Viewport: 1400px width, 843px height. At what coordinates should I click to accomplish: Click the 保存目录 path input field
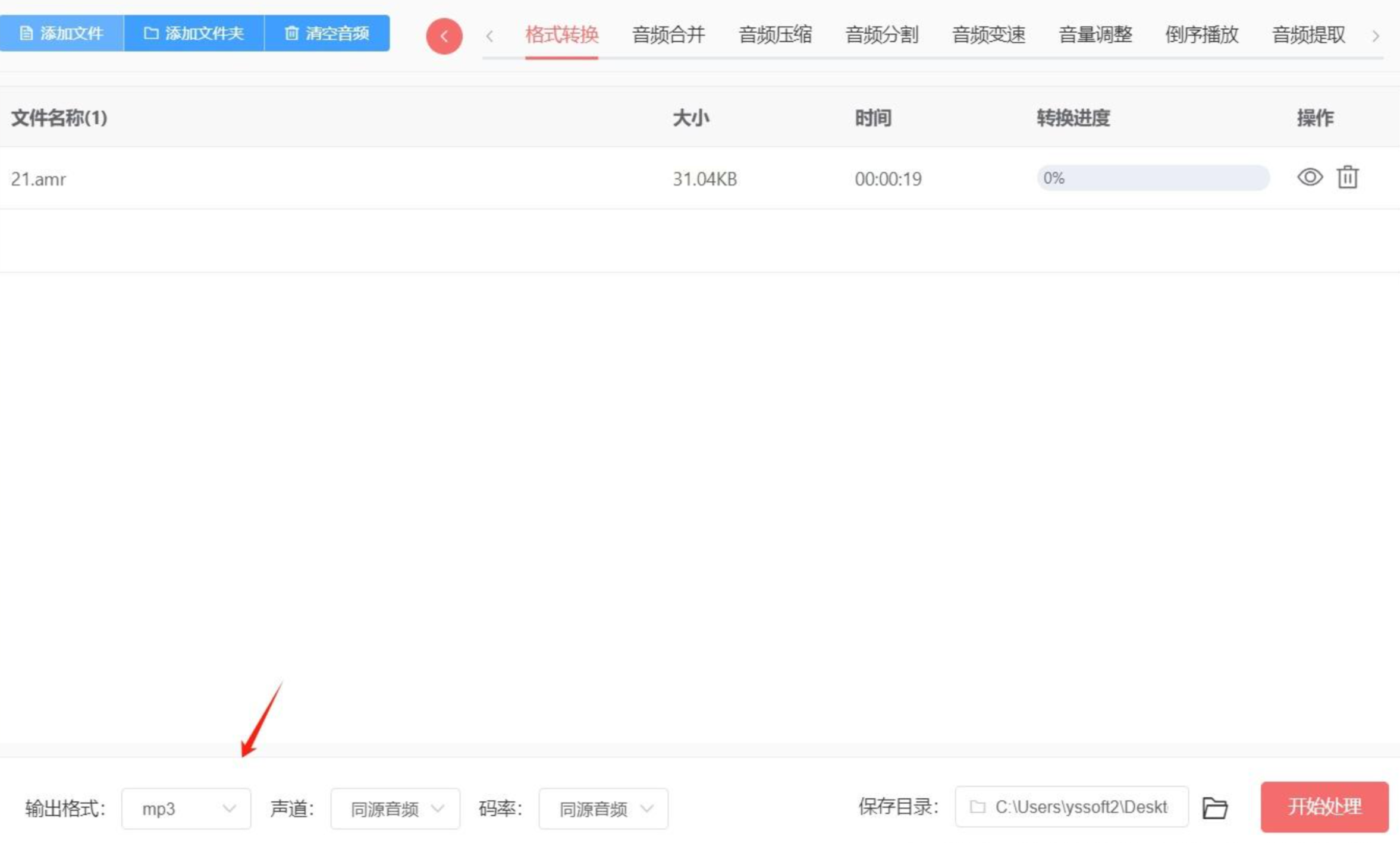[x=1071, y=807]
